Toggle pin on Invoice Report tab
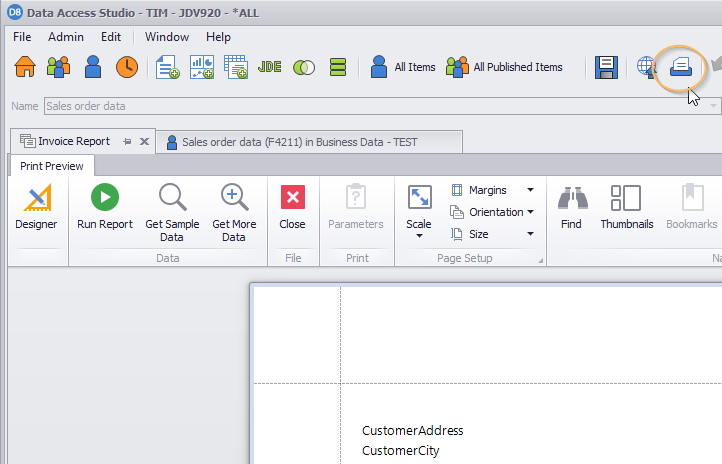This screenshot has height=464, width=722. click(x=127, y=142)
